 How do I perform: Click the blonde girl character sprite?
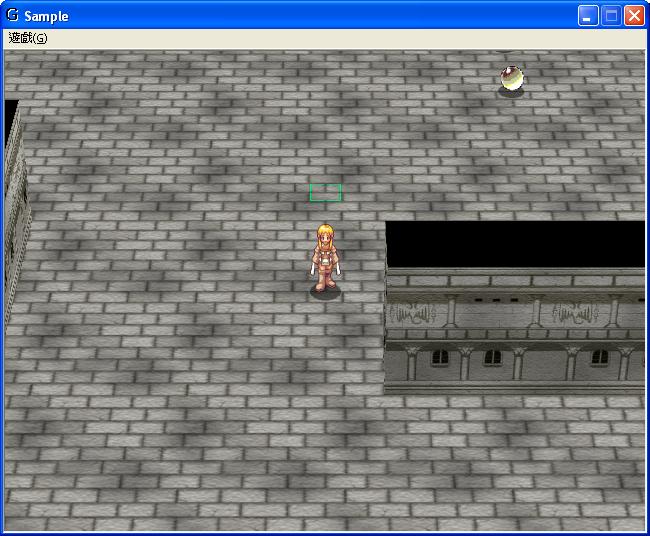(325, 258)
